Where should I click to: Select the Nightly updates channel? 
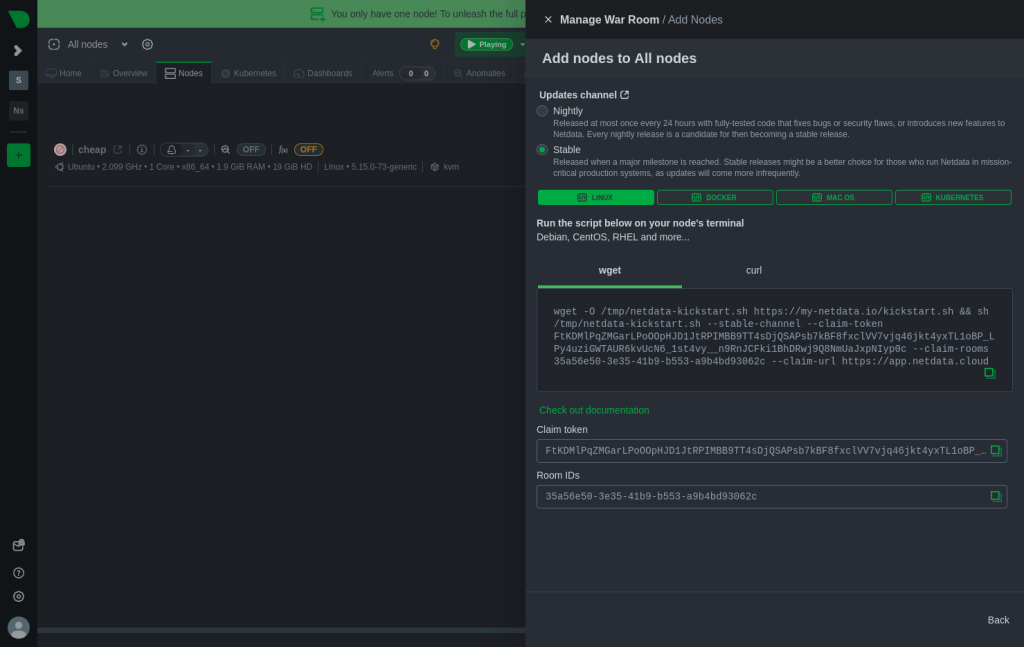(x=542, y=111)
